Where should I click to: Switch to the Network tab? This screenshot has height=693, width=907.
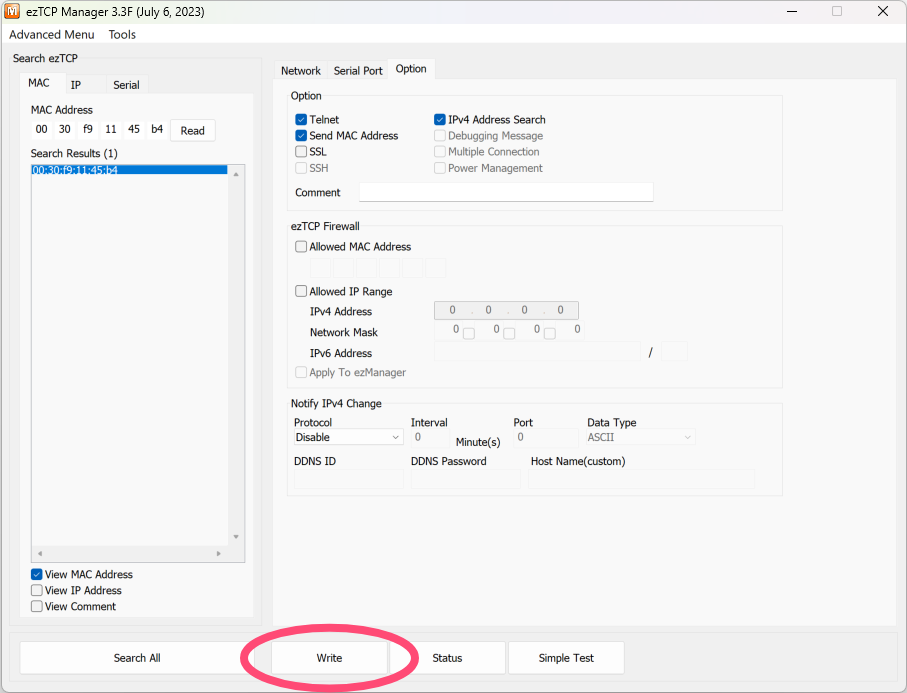(x=300, y=71)
